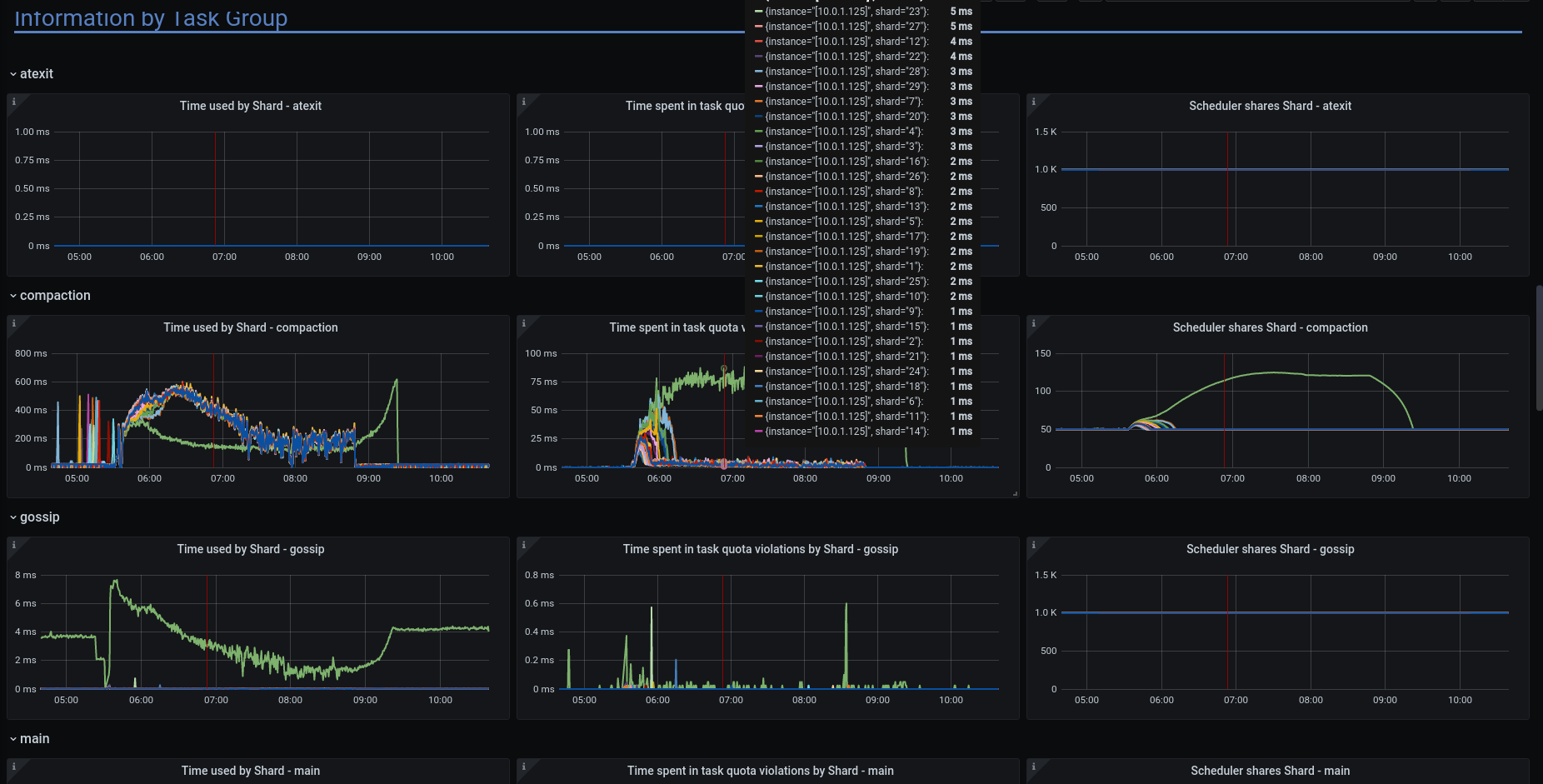This screenshot has height=784, width=1543.
Task: Click the color swatch next to the shard=22 legend entry
Action: [761, 56]
